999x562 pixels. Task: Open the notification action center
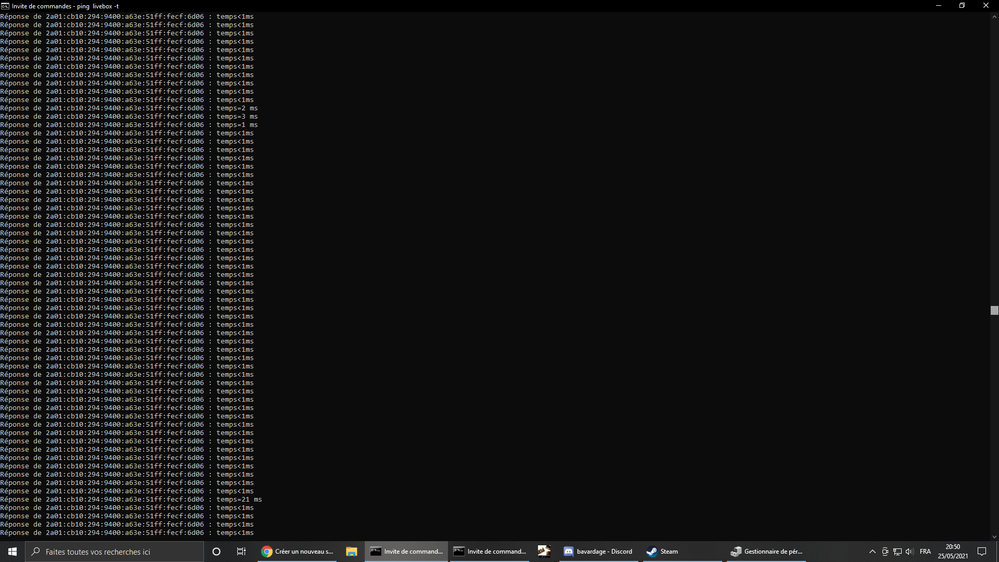coord(982,552)
